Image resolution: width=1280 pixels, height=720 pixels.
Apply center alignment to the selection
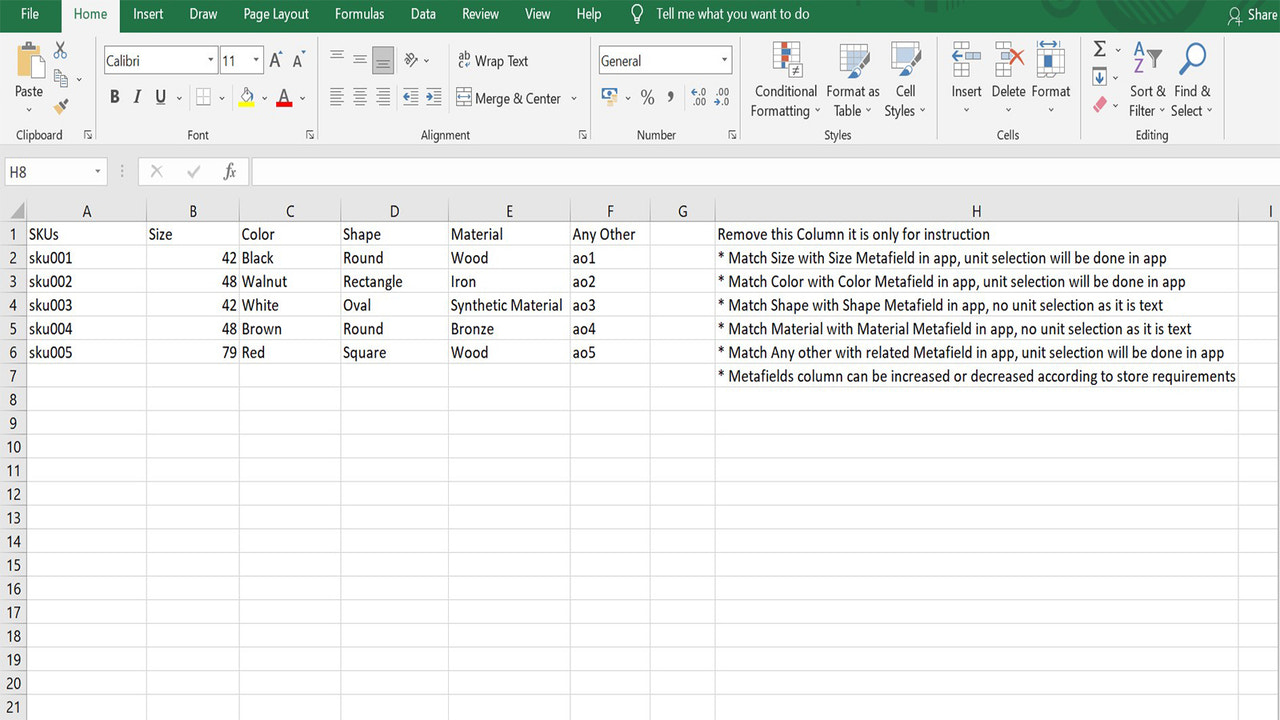point(360,96)
